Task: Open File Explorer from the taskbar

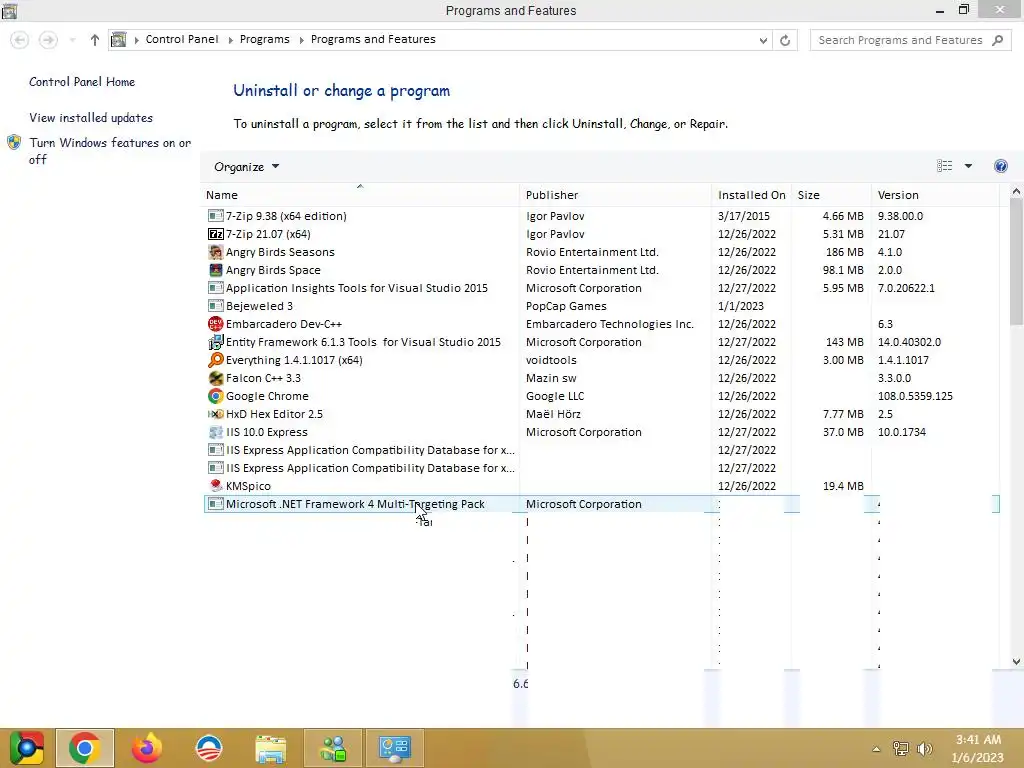Action: point(270,748)
